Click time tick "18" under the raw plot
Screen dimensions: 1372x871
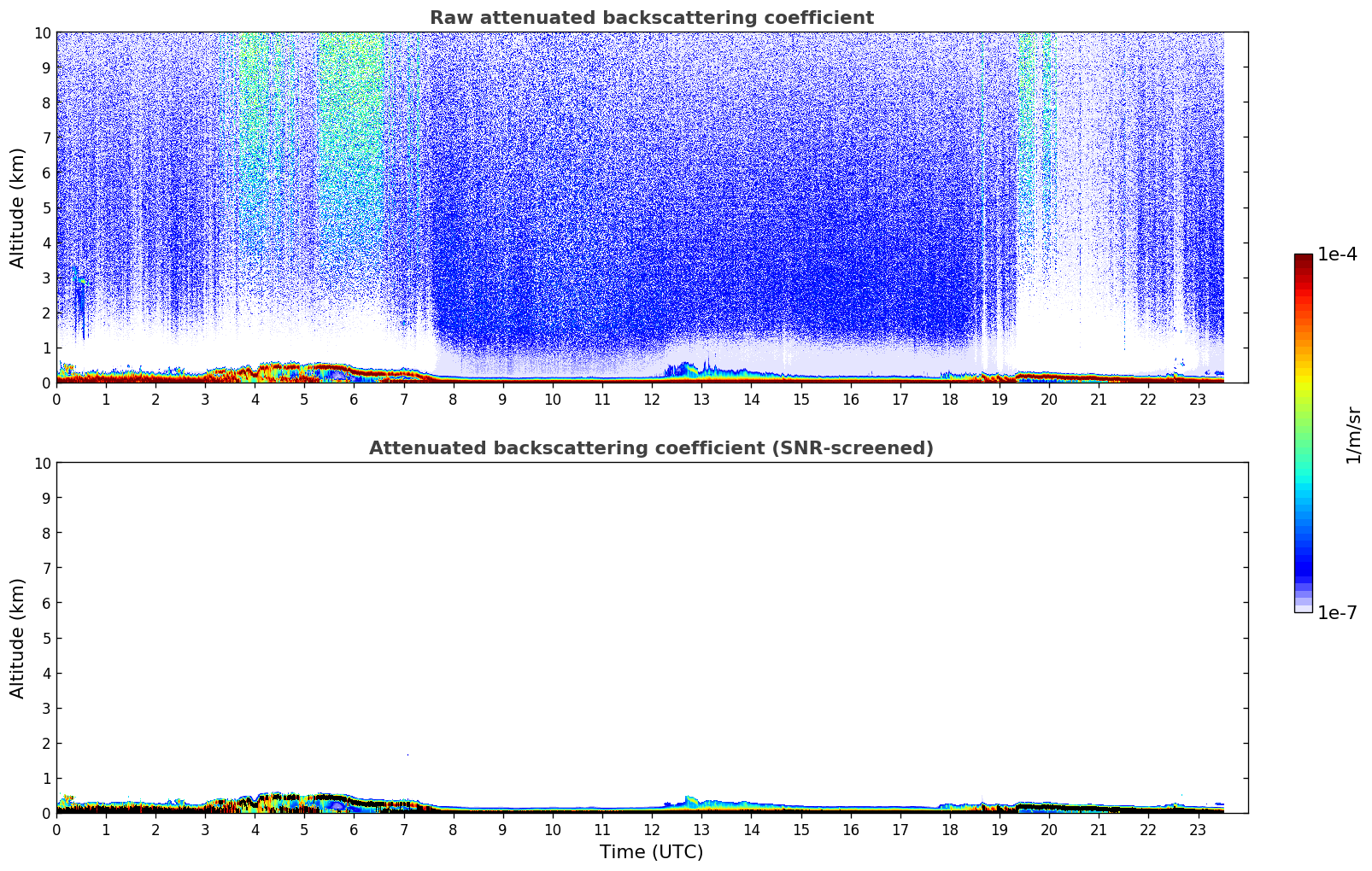(949, 400)
